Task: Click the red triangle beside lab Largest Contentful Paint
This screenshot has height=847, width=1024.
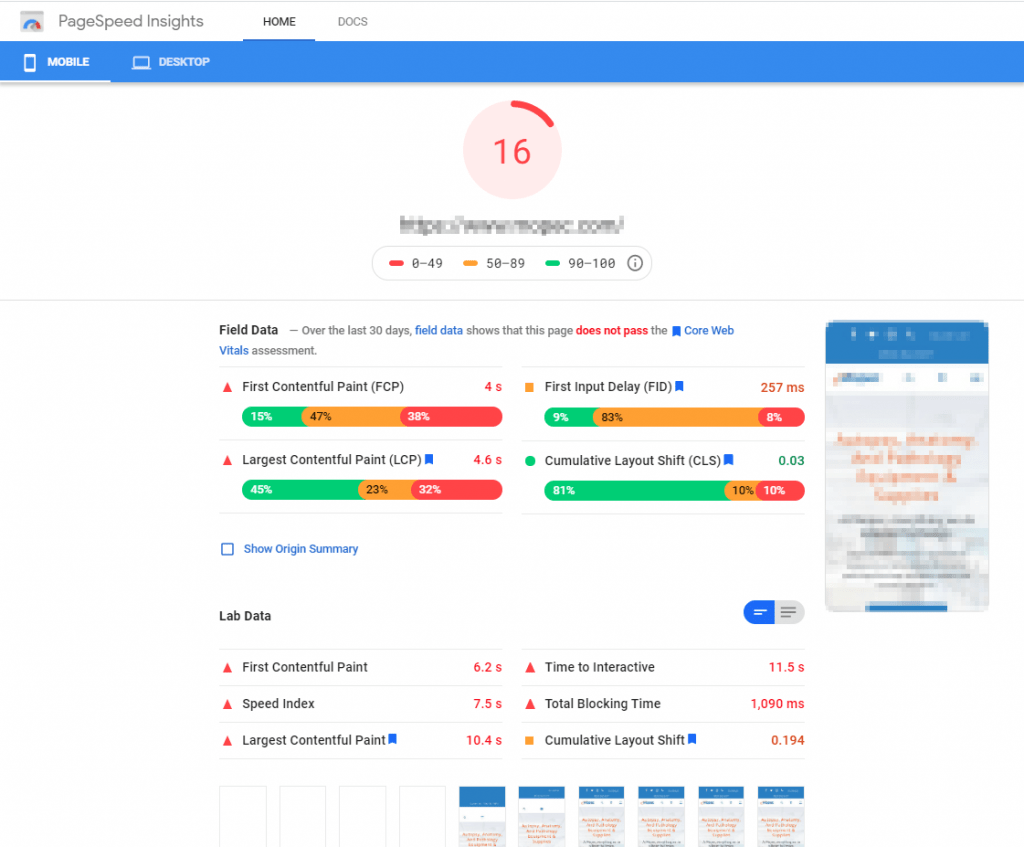Action: 227,741
